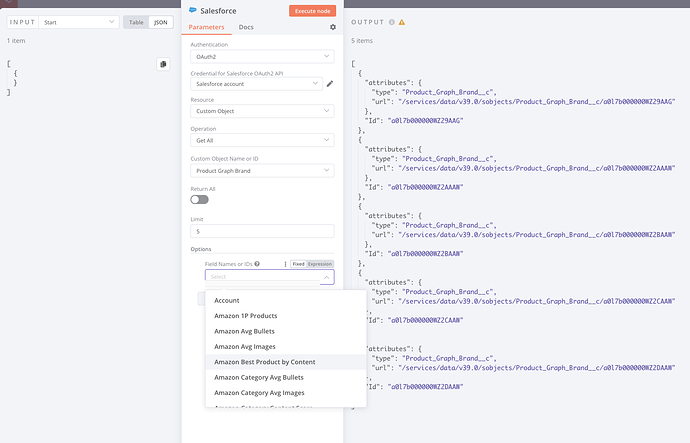Open the Operation Get All dropdown

[x=262, y=141]
